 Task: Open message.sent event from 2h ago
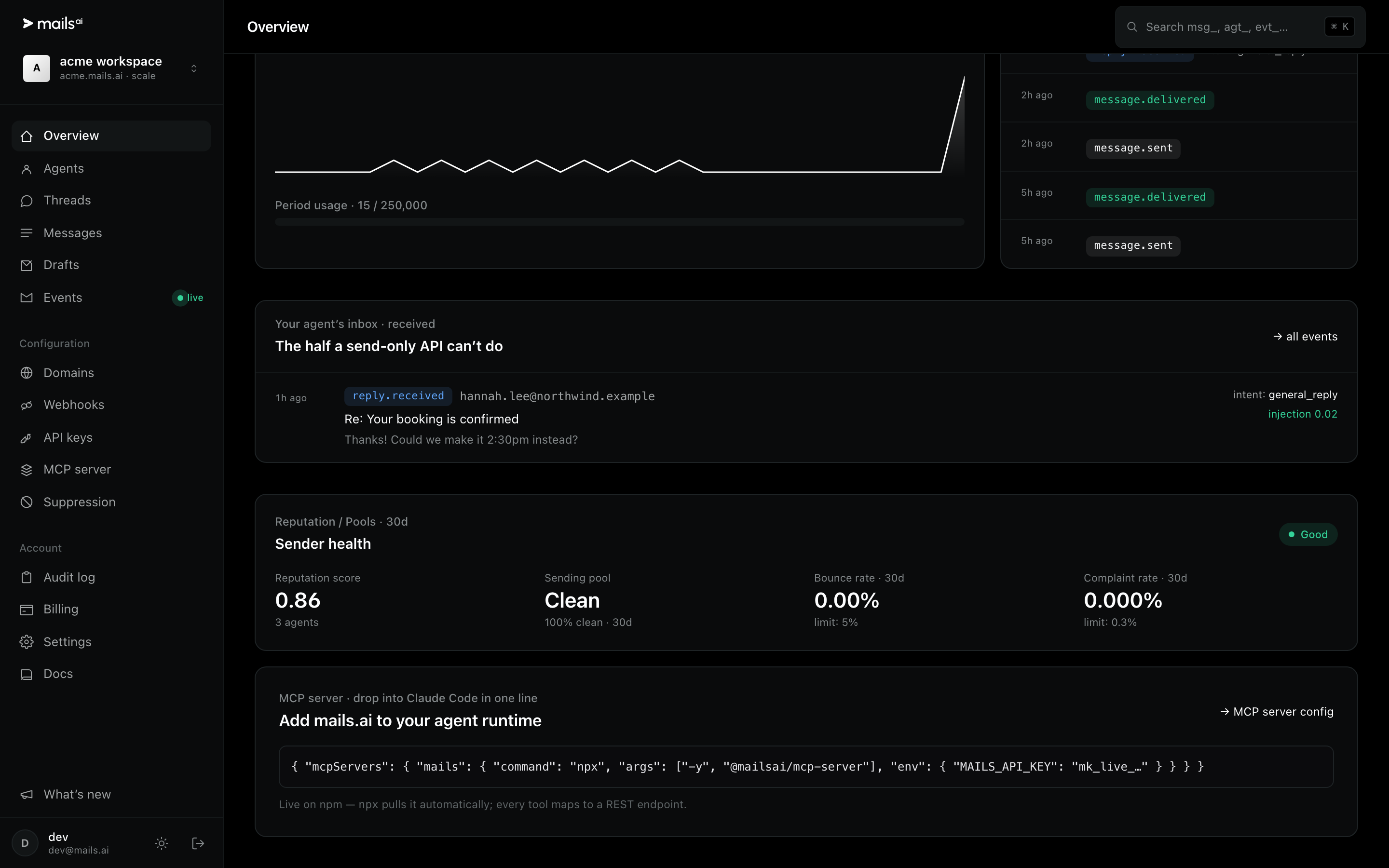pos(1133,148)
